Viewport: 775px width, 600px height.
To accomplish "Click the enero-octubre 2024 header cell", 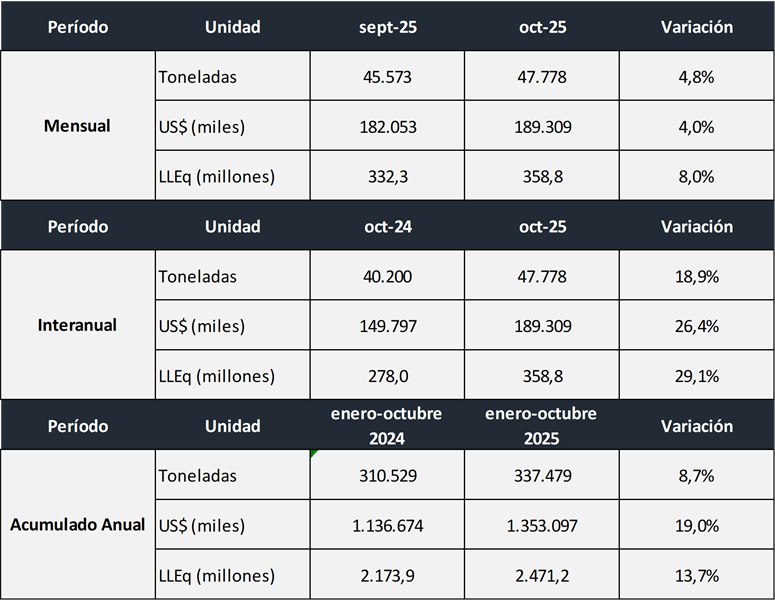I will pyautogui.click(x=387, y=425).
